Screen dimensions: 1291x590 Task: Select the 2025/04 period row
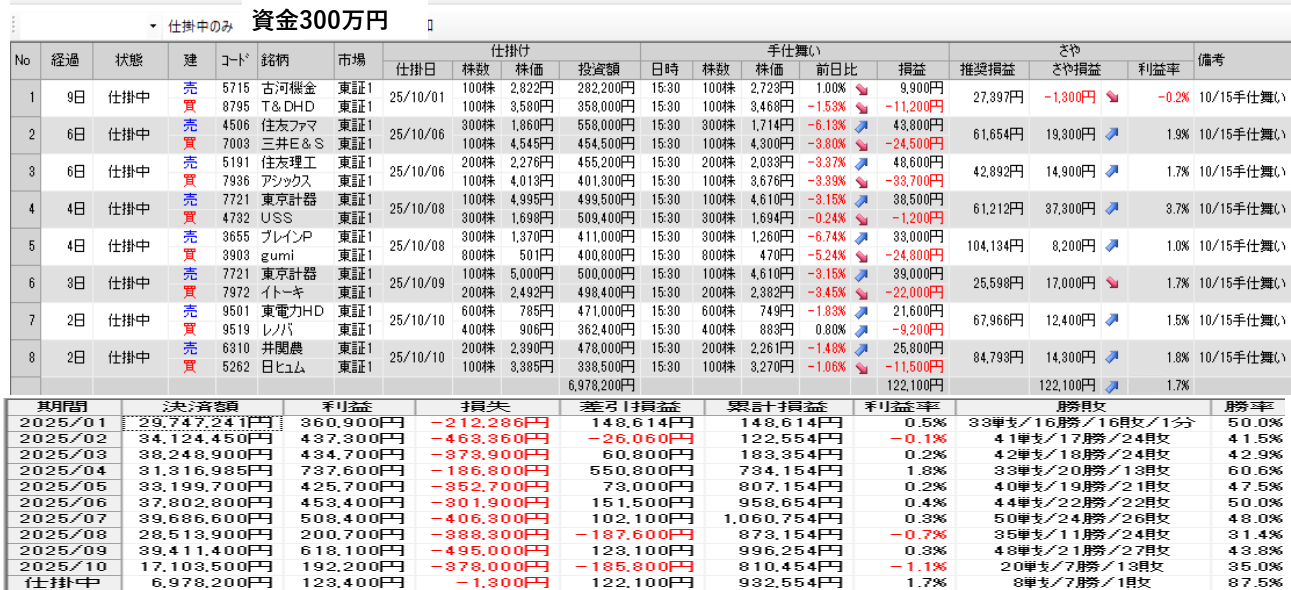click(x=60, y=472)
